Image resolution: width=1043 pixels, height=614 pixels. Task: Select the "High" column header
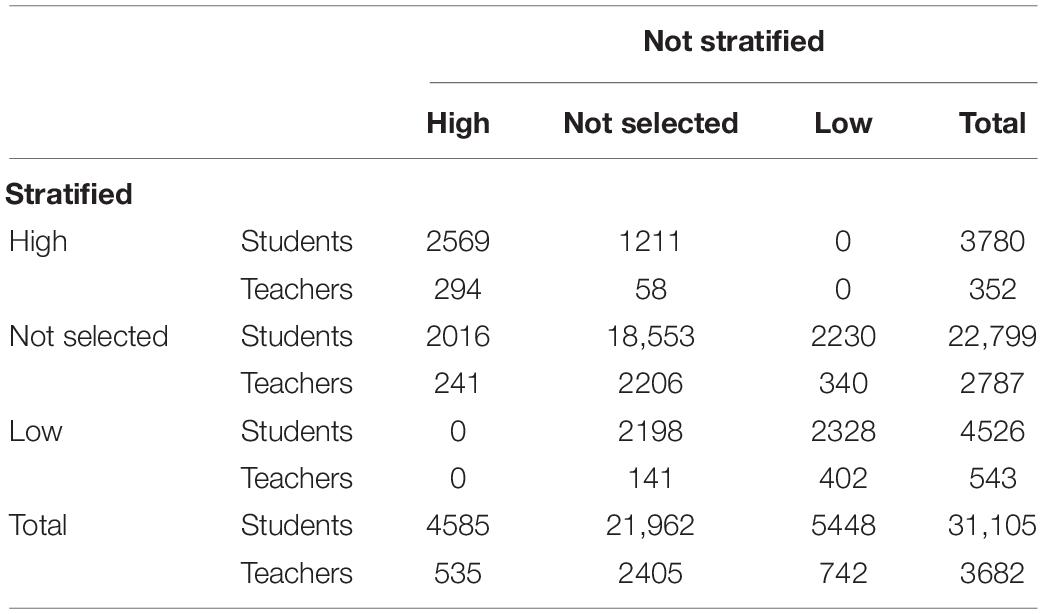[458, 123]
